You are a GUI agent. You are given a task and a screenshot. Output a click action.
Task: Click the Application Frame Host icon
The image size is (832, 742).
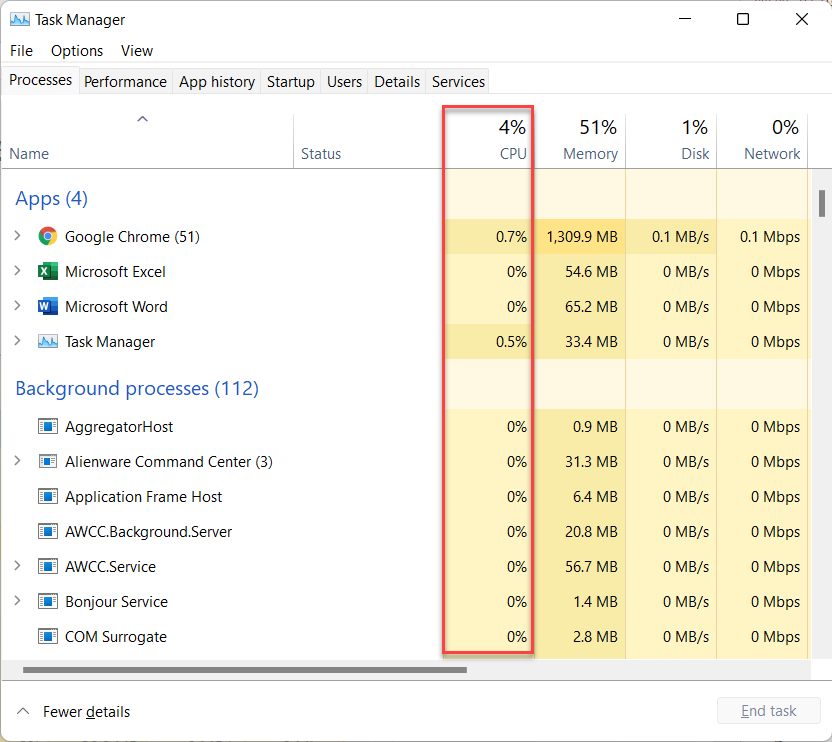pyautogui.click(x=47, y=497)
